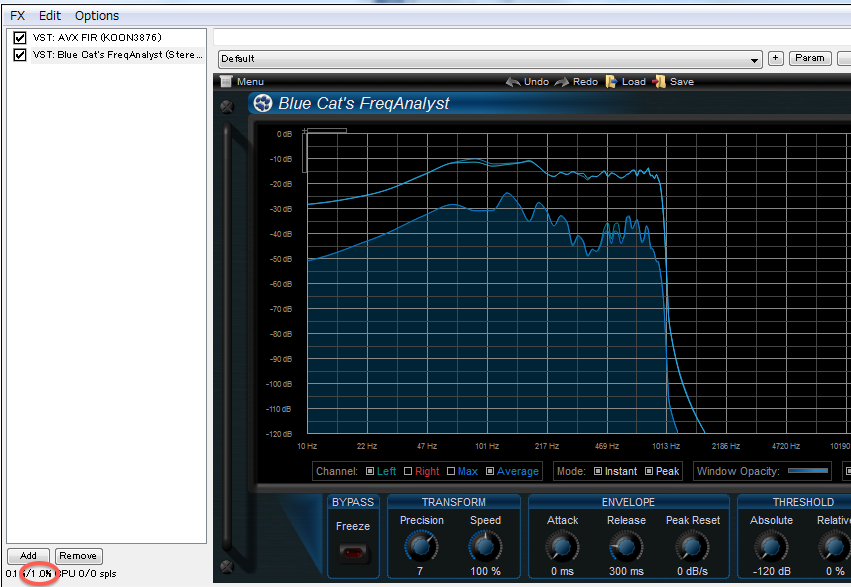851x587 pixels.
Task: Open the Default preset dropdown
Action: [x=490, y=59]
